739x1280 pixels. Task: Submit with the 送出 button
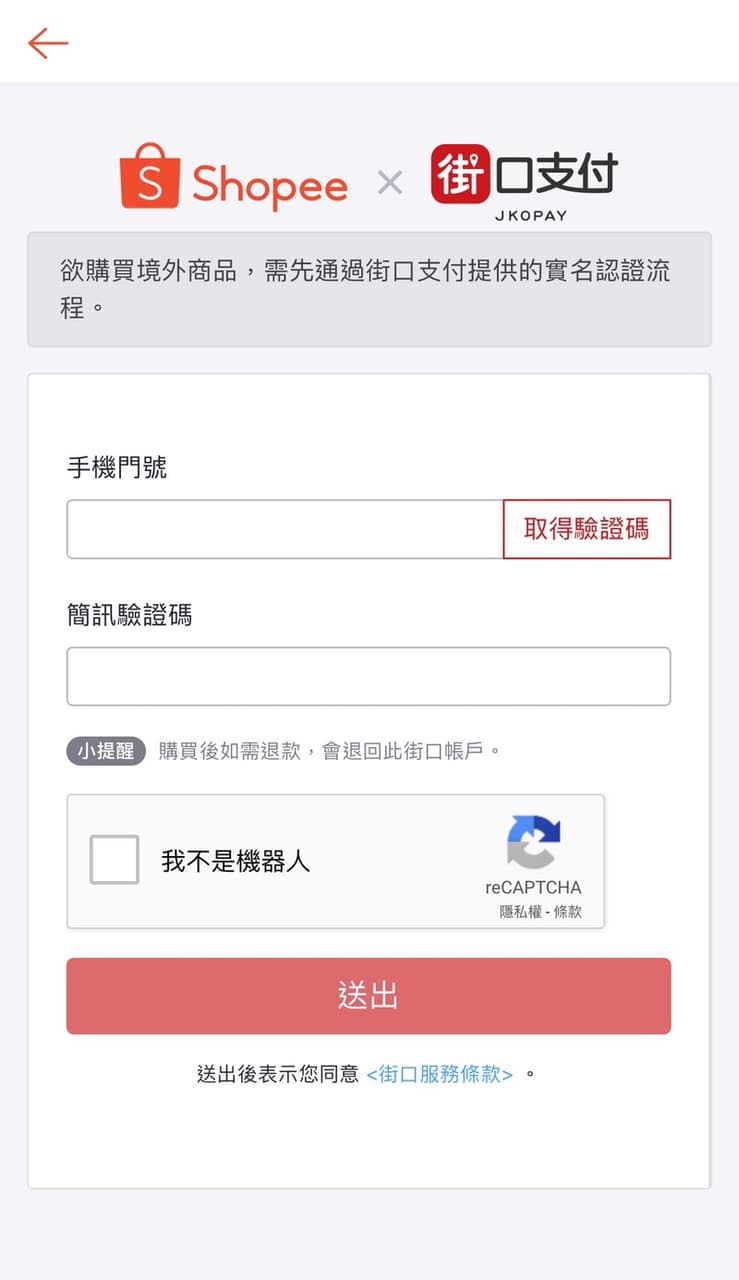coord(368,996)
